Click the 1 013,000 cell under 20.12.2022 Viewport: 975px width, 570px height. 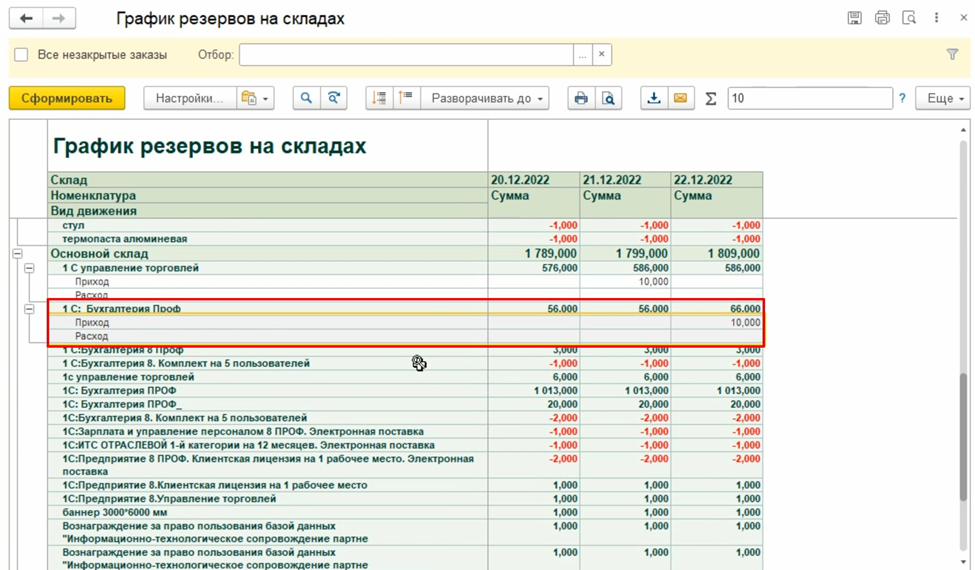(534, 390)
